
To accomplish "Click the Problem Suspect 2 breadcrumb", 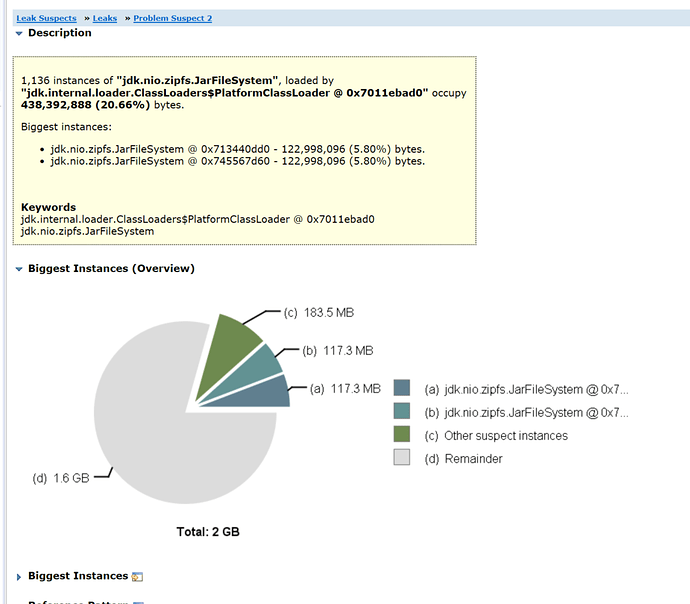I will tap(172, 18).
